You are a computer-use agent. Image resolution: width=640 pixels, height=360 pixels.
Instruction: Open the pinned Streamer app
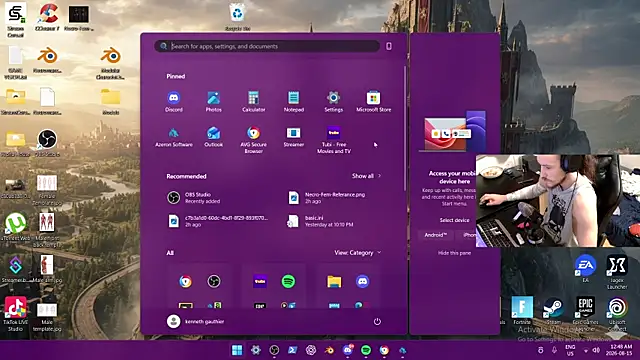(293, 137)
